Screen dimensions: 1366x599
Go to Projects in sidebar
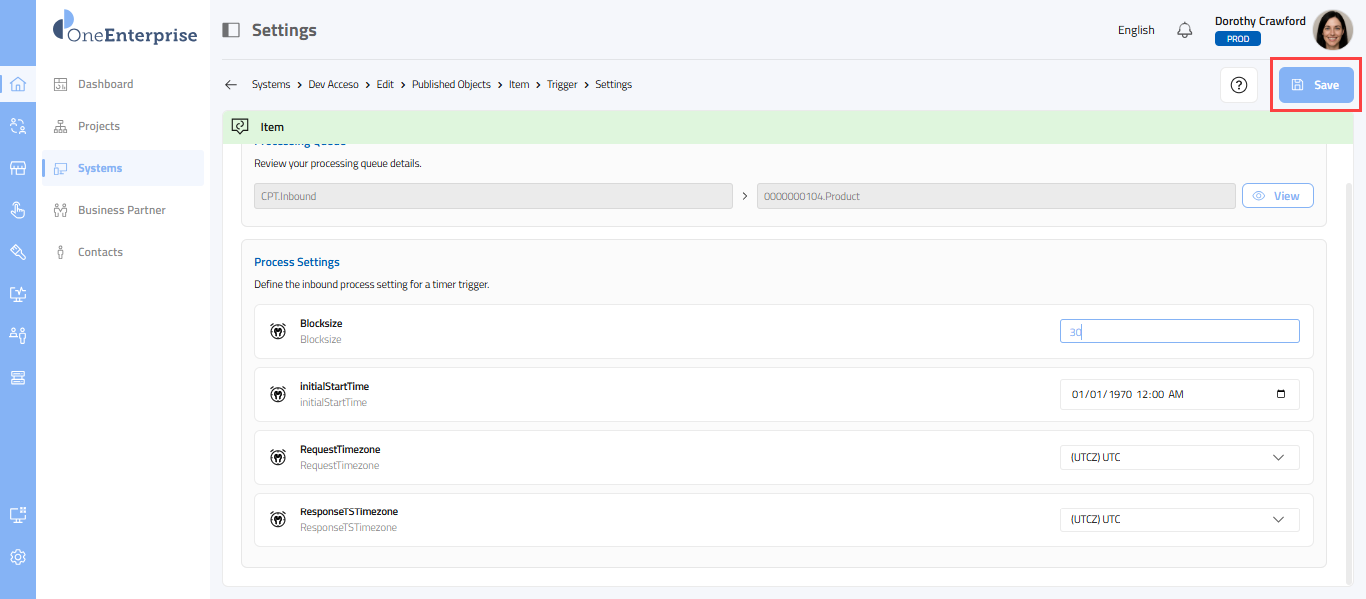tap(98, 126)
